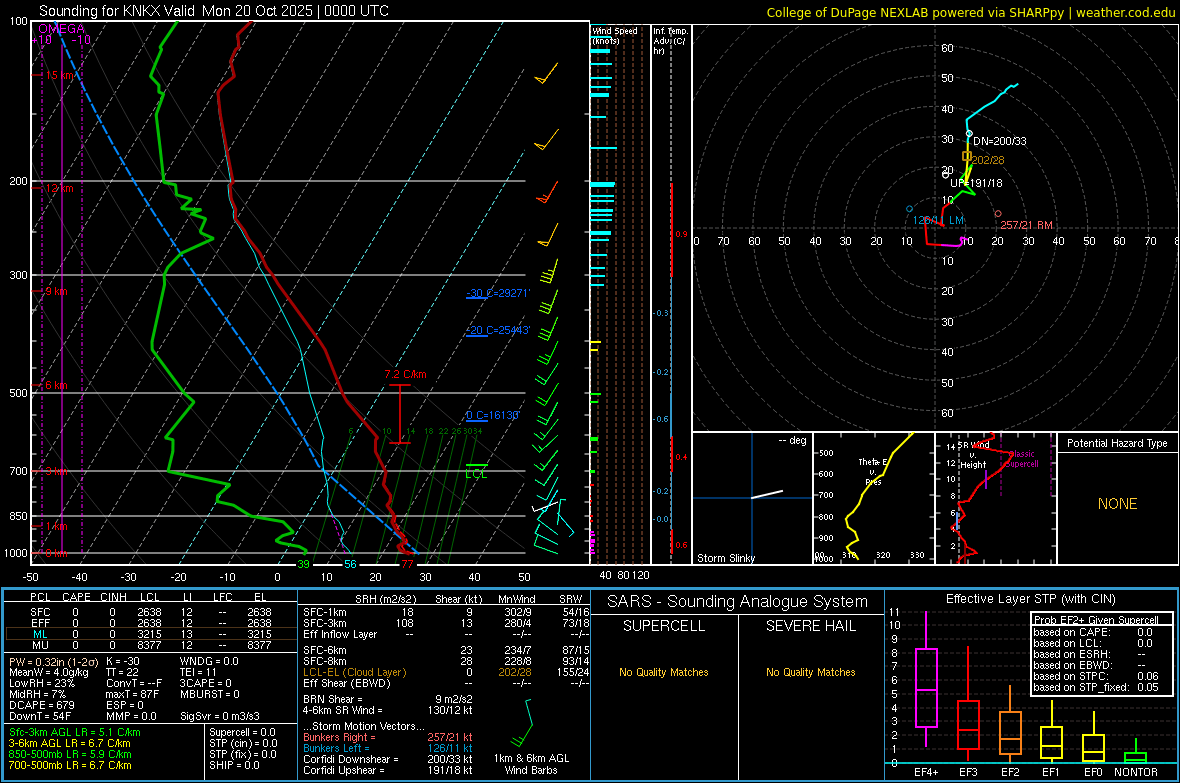Click the orange 202/28 hodograph label

point(987,160)
